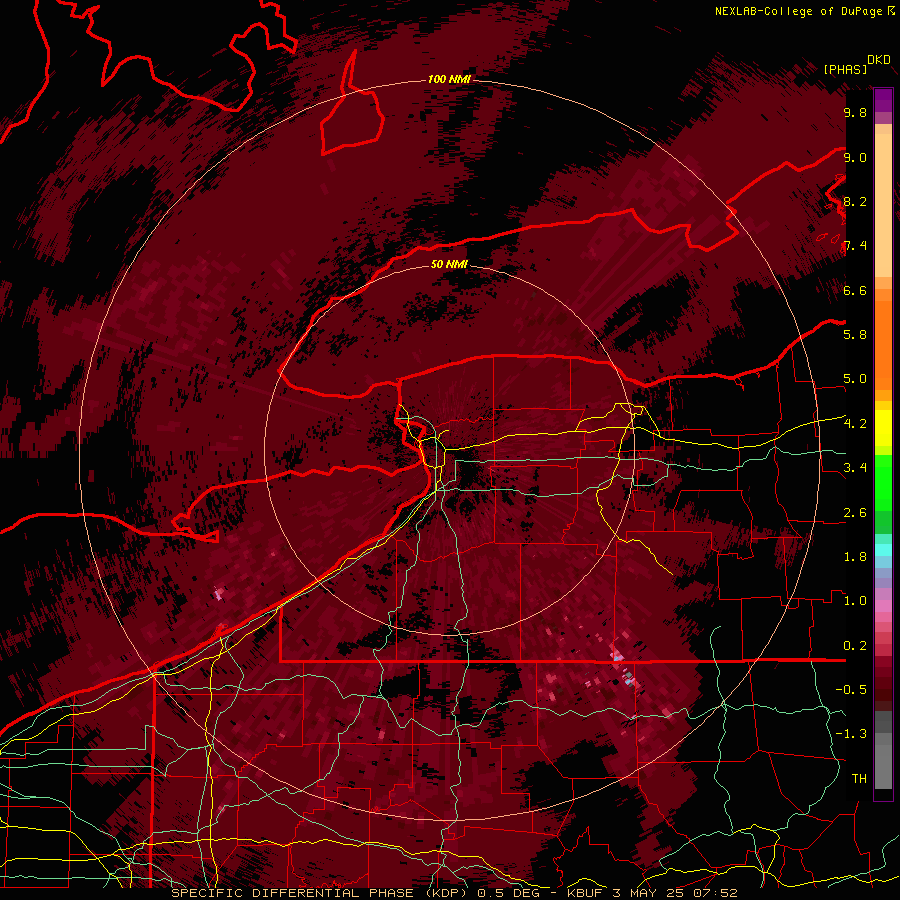Pick the orange band of color scale
900x900 pixels.
pyautogui.click(x=883, y=344)
